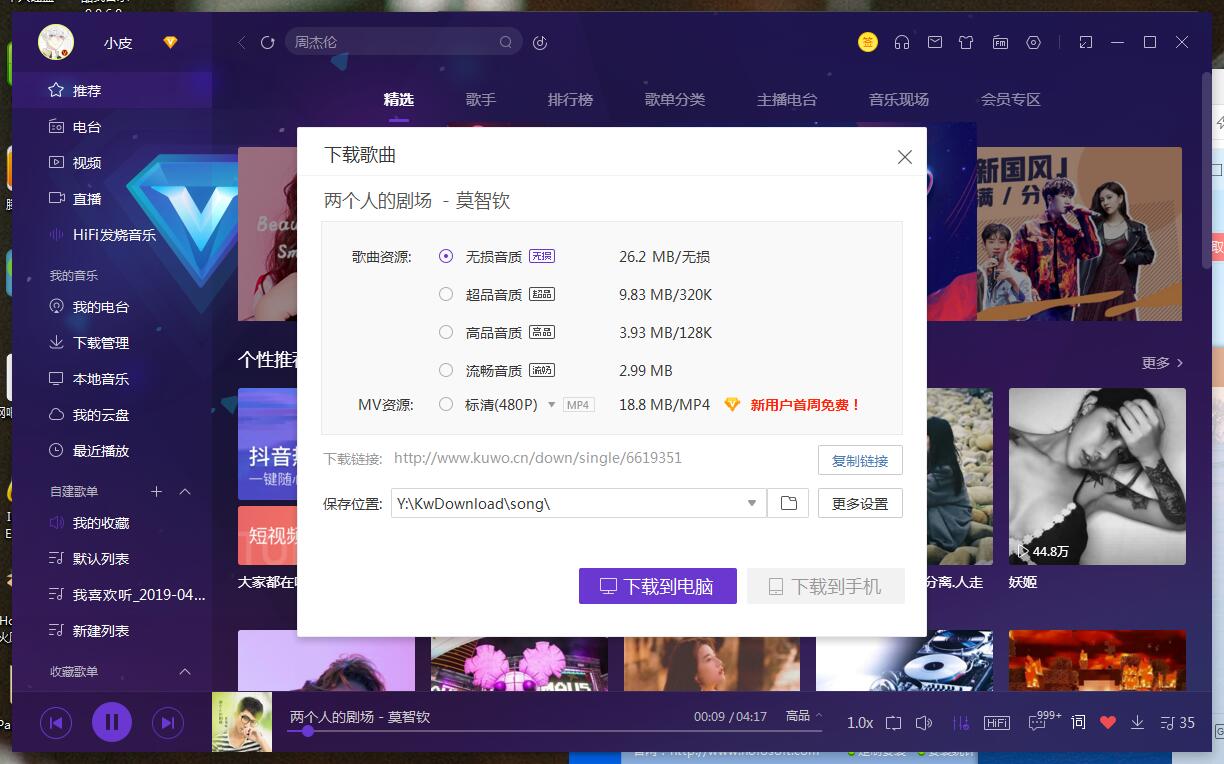
Task: Change the 1.0x playback speed
Action: 860,722
